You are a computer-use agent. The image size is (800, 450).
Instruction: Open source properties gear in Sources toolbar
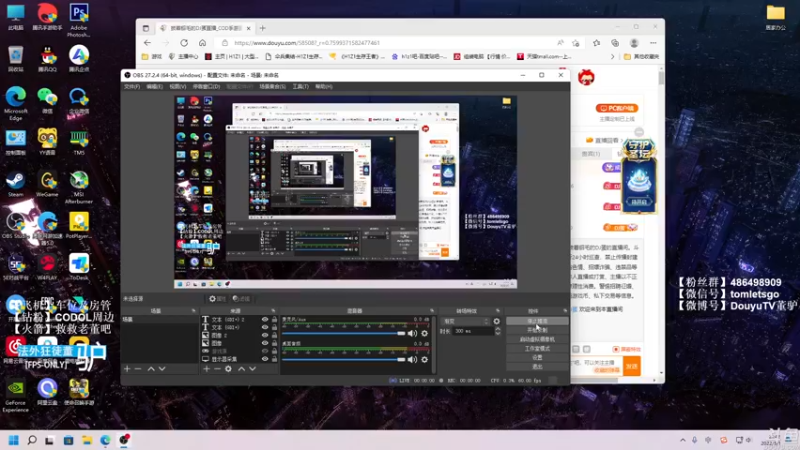228,368
